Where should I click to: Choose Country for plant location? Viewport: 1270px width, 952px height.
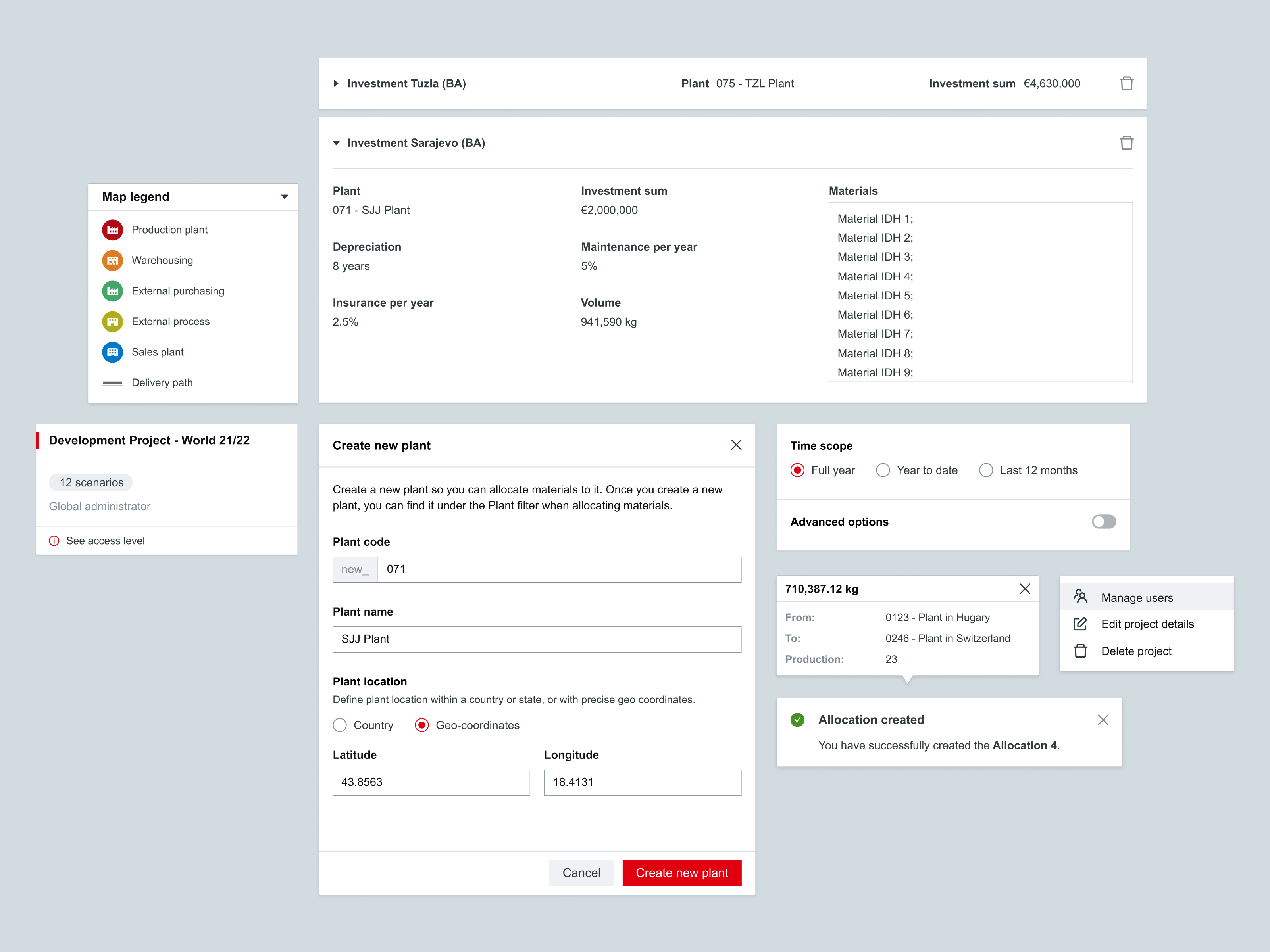point(339,725)
